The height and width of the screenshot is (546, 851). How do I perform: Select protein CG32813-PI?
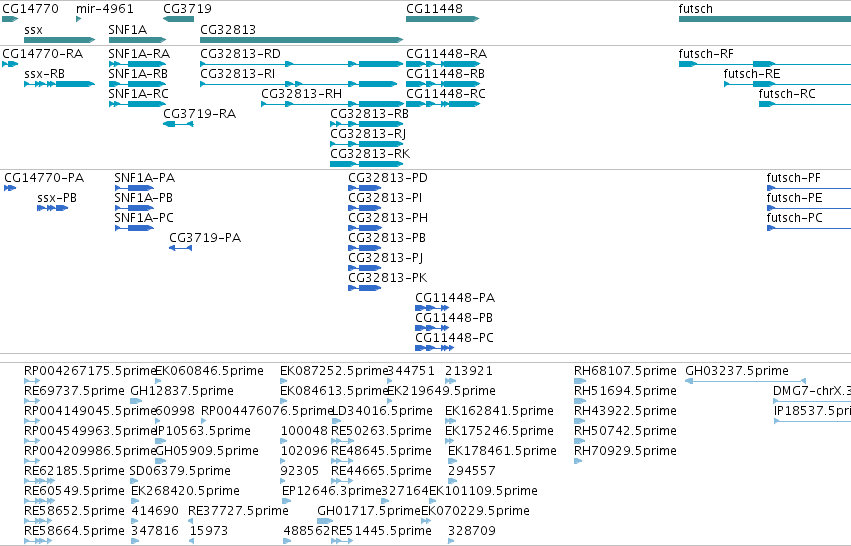coord(385,198)
